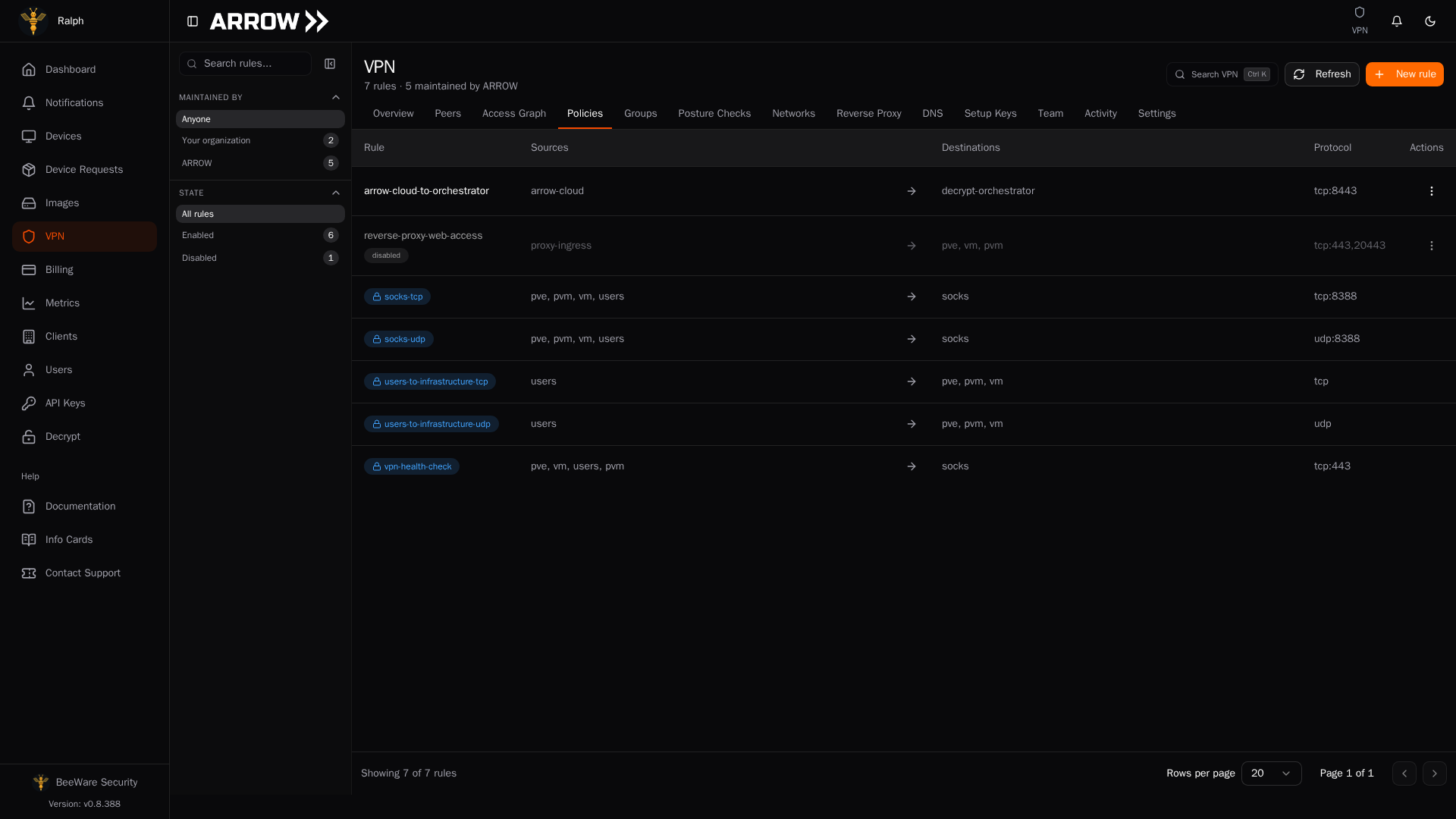
Task: Select VPN in the sidebar
Action: [x=84, y=237]
